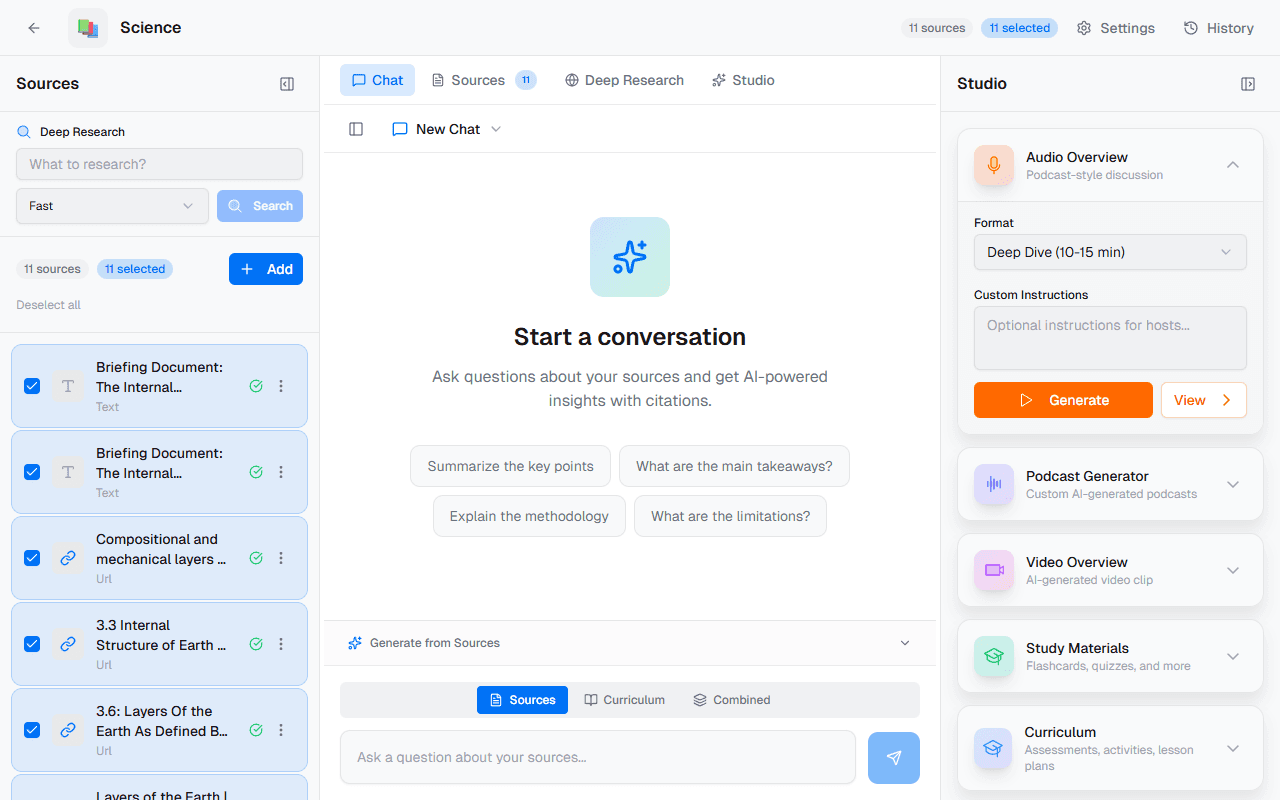Uncheck the first Briefing Document source
The width and height of the screenshot is (1280, 800).
pyautogui.click(x=31, y=385)
